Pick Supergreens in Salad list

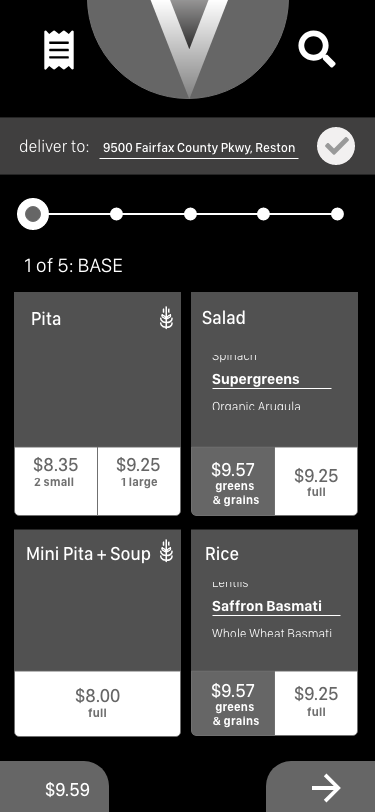coord(256,379)
